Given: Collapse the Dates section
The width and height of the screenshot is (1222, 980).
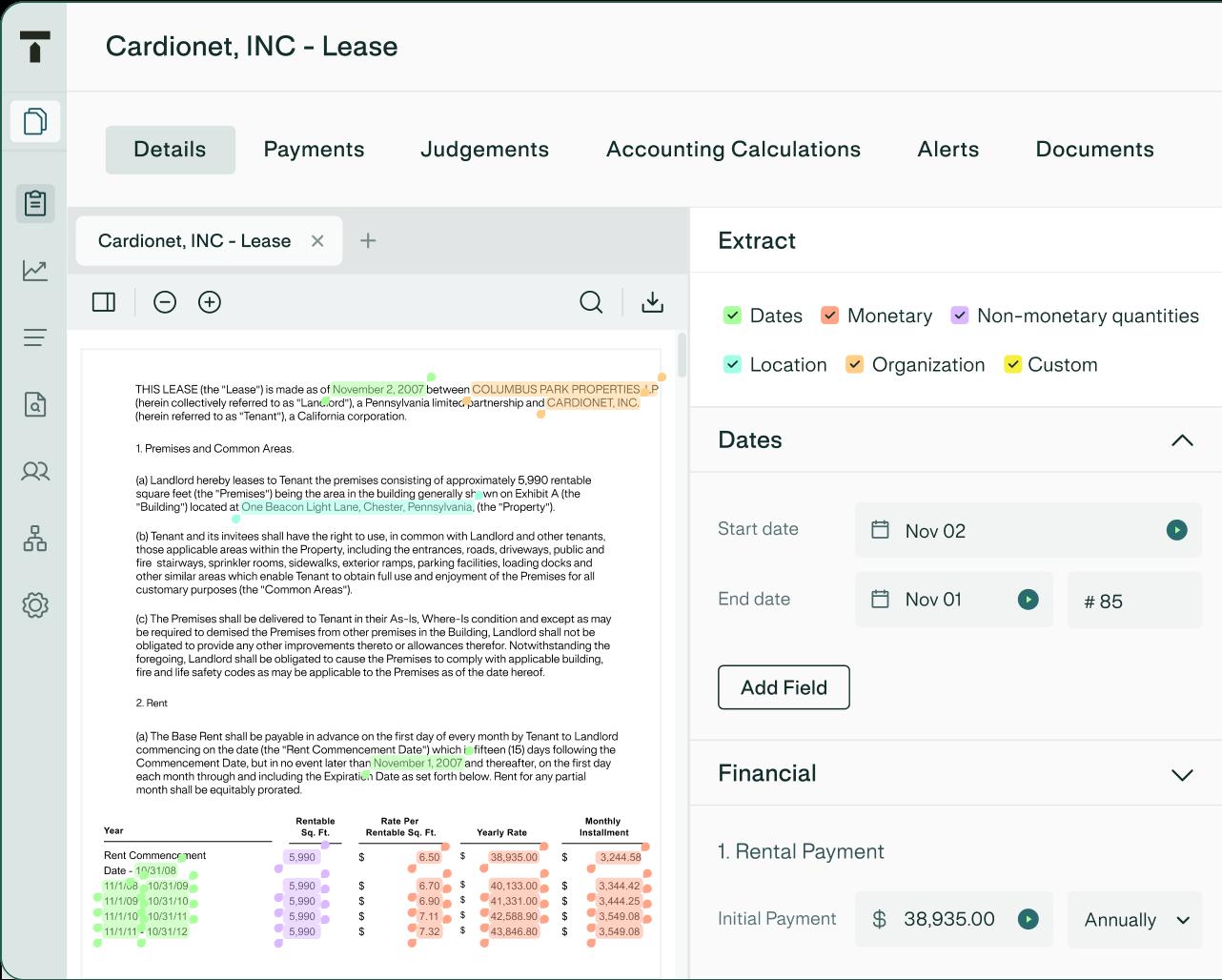Looking at the screenshot, I should [1181, 439].
